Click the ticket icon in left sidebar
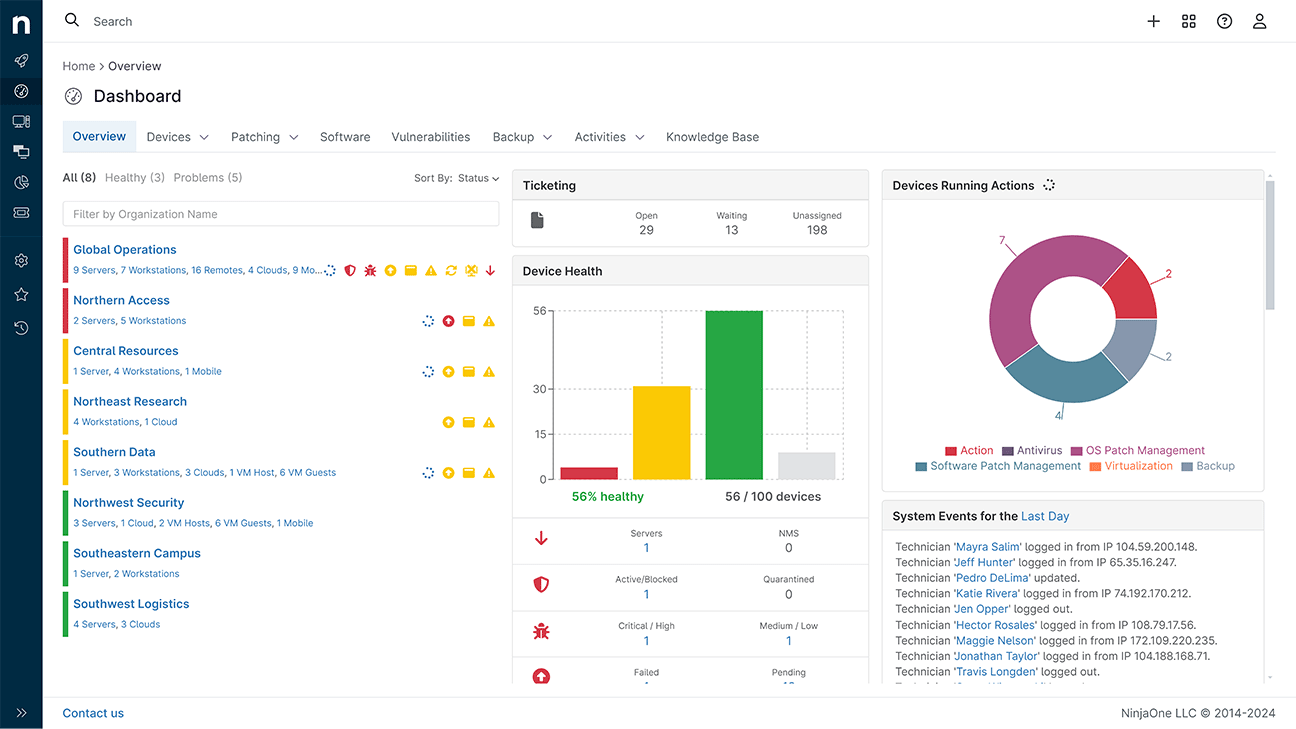 tap(21, 213)
